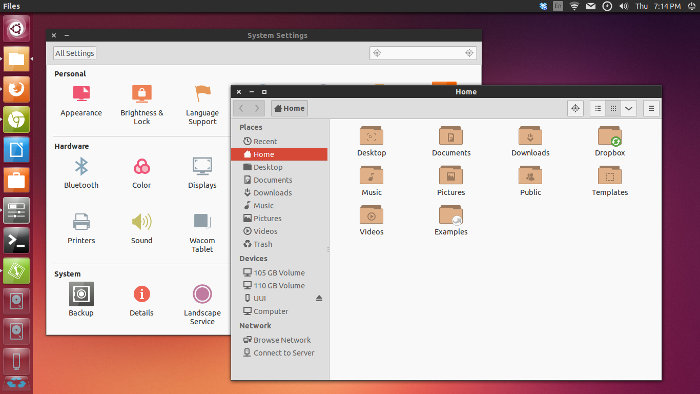The height and width of the screenshot is (394, 700).
Task: Open Wacom Tablet settings
Action: coord(202,232)
